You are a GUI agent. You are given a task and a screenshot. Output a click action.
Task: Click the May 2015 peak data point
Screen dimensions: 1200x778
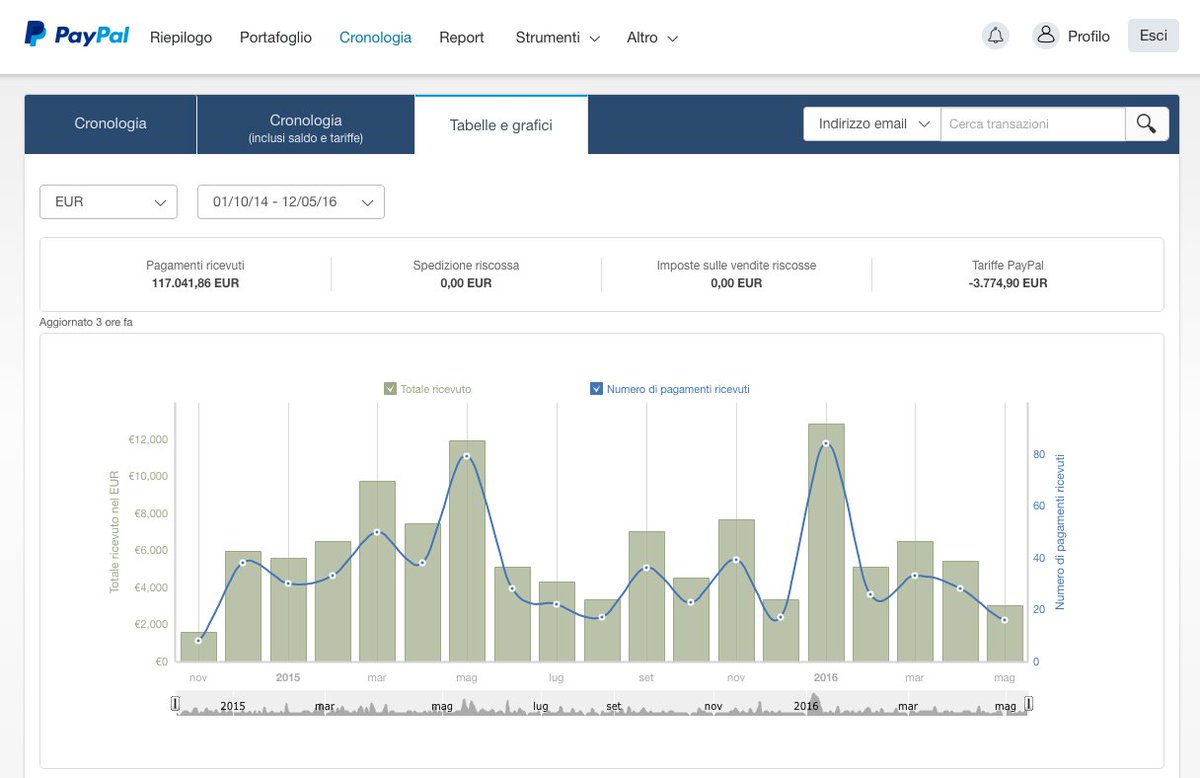pyautogui.click(x=467, y=456)
